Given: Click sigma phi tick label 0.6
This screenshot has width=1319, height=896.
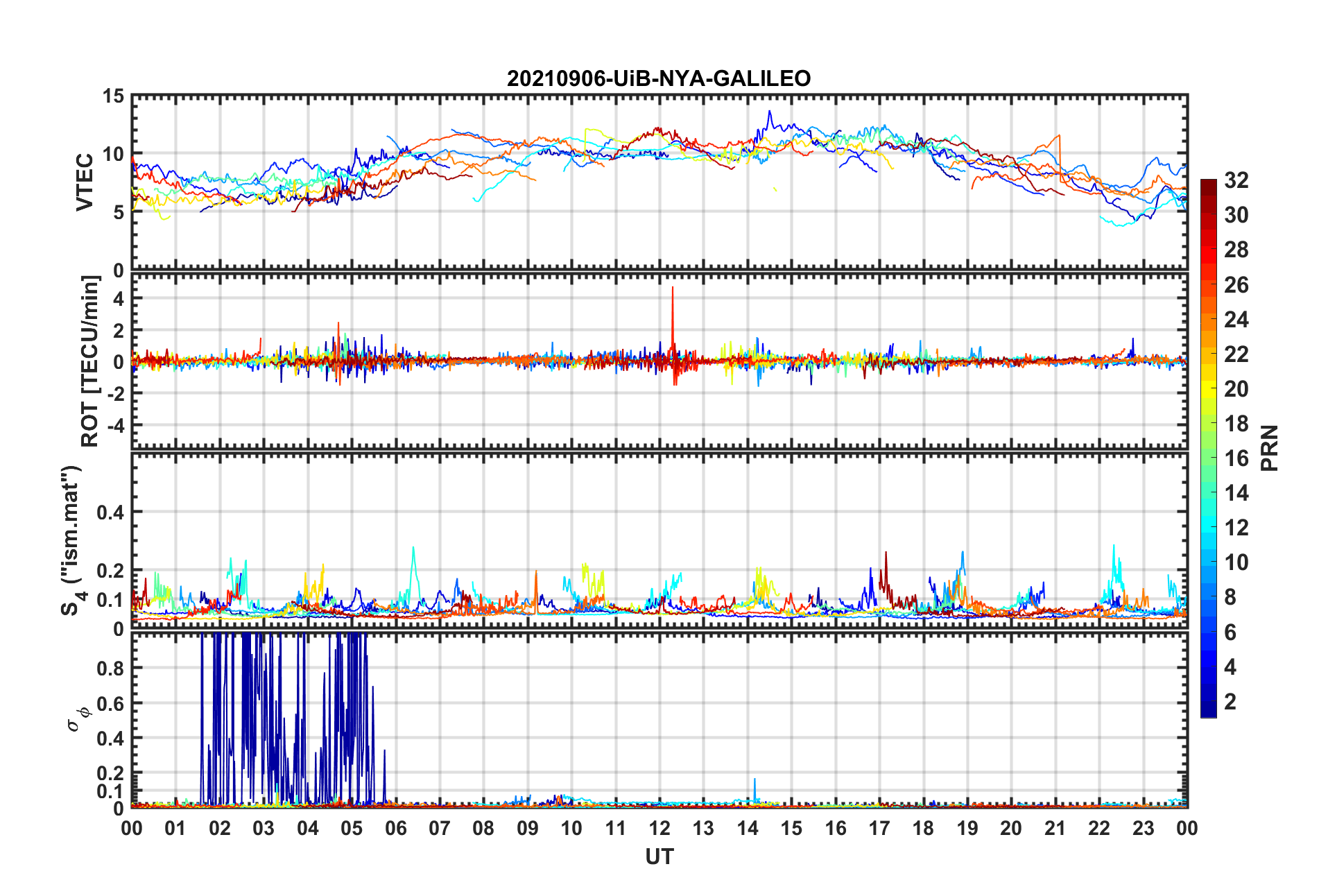Looking at the screenshot, I should click(111, 703).
